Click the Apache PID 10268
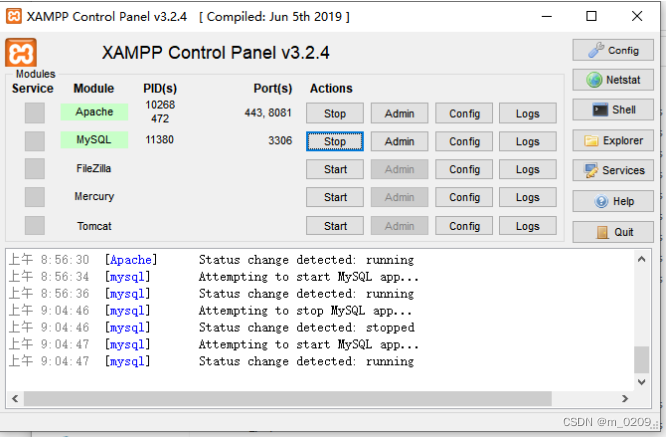 (x=160, y=105)
